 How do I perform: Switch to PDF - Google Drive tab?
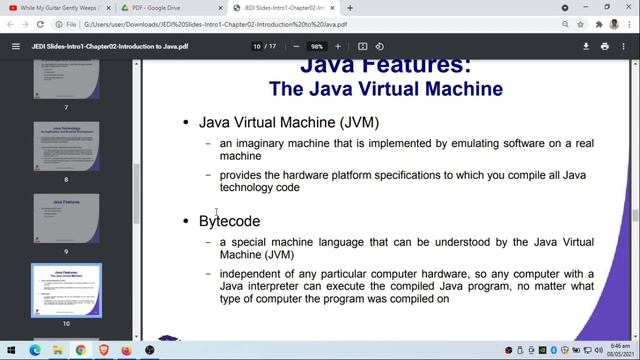[171, 8]
